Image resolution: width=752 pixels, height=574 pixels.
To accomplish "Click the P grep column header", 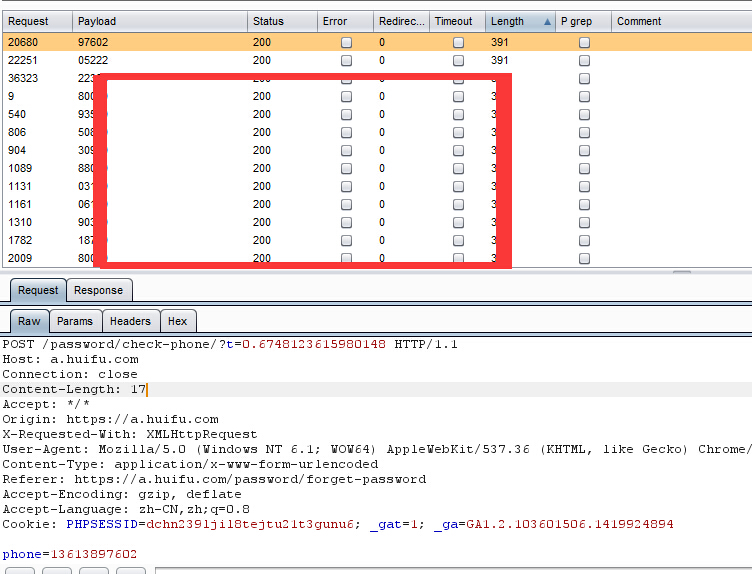I will click(x=583, y=22).
